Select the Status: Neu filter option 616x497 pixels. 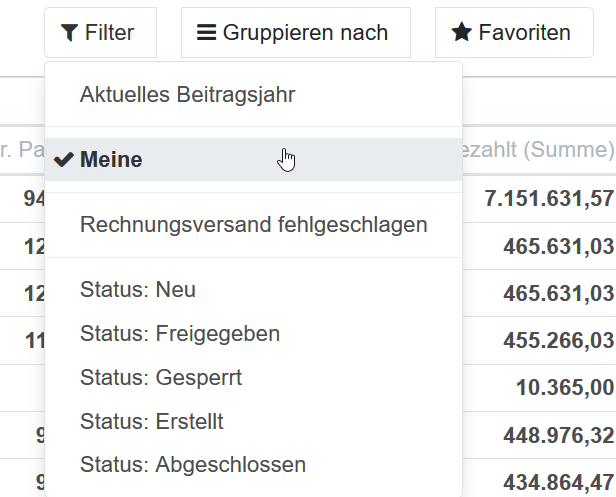point(138,290)
